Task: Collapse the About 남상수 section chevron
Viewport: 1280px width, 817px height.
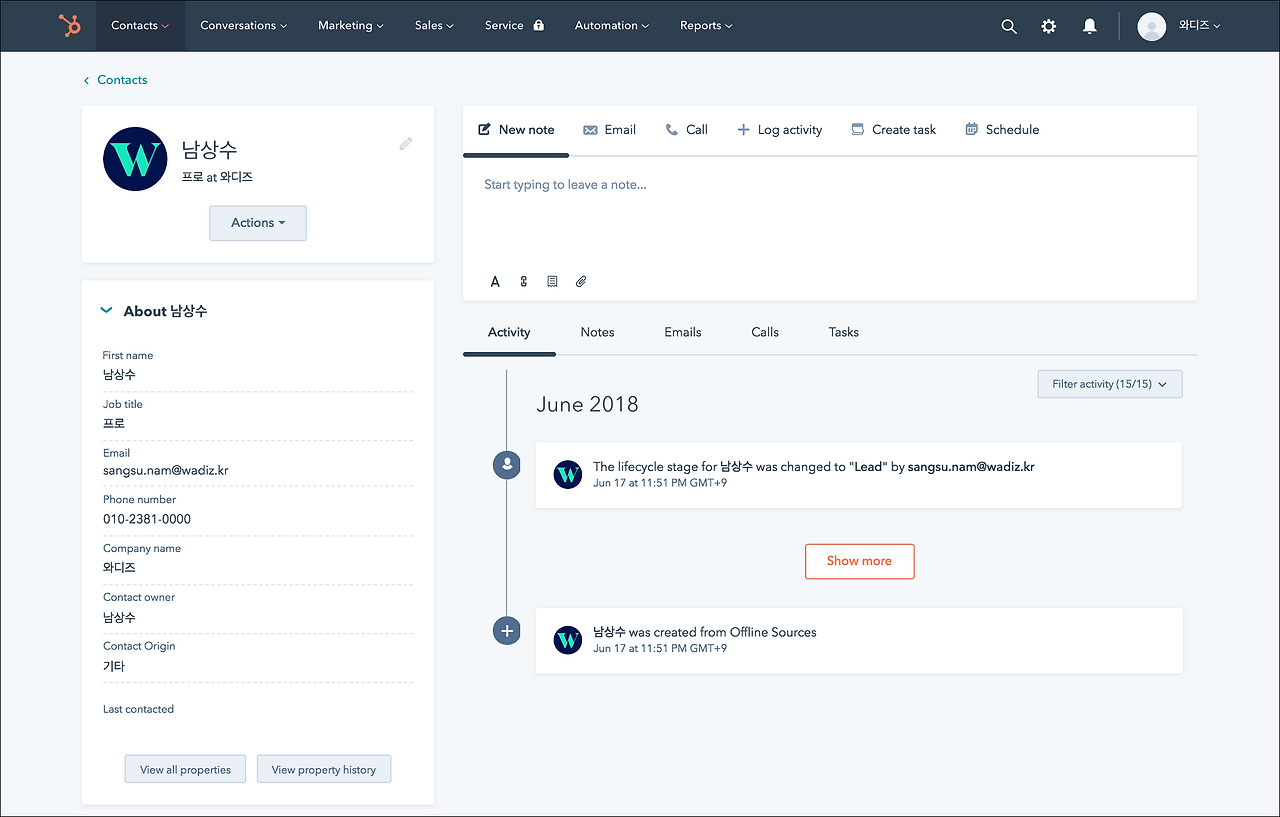Action: pos(107,311)
